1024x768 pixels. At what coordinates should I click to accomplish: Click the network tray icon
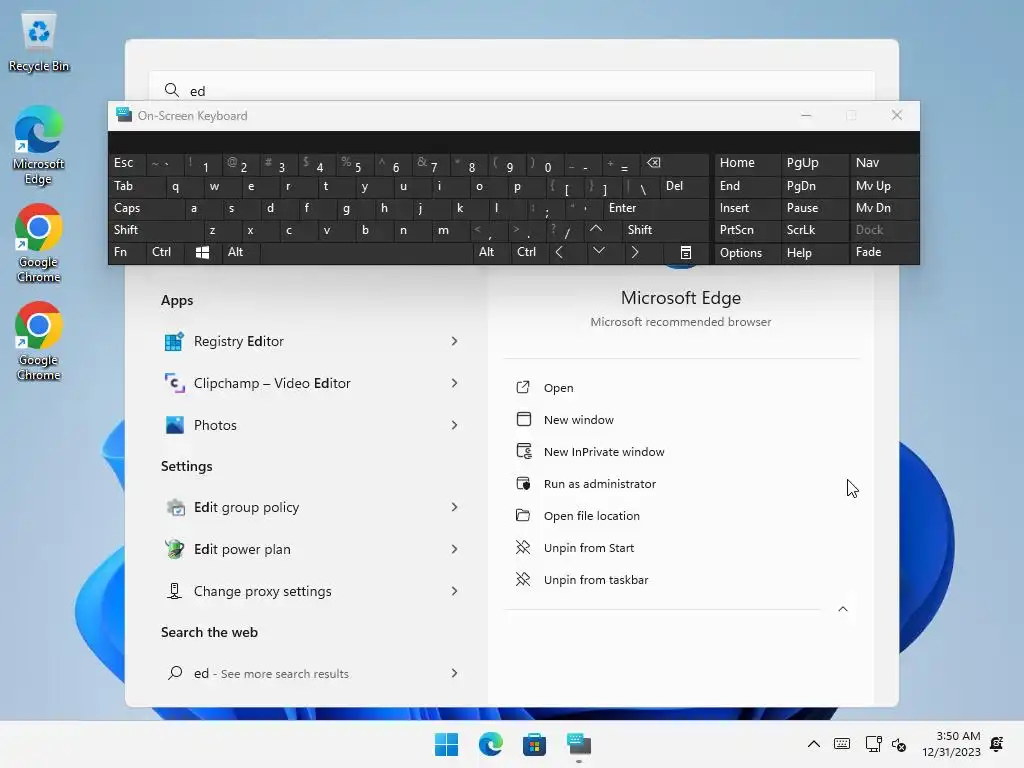pos(873,744)
